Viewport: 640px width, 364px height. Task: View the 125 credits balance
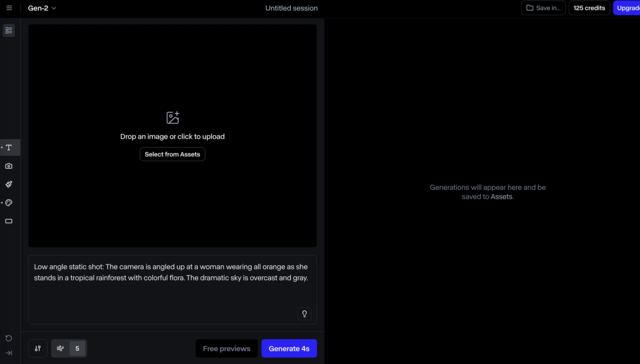589,8
